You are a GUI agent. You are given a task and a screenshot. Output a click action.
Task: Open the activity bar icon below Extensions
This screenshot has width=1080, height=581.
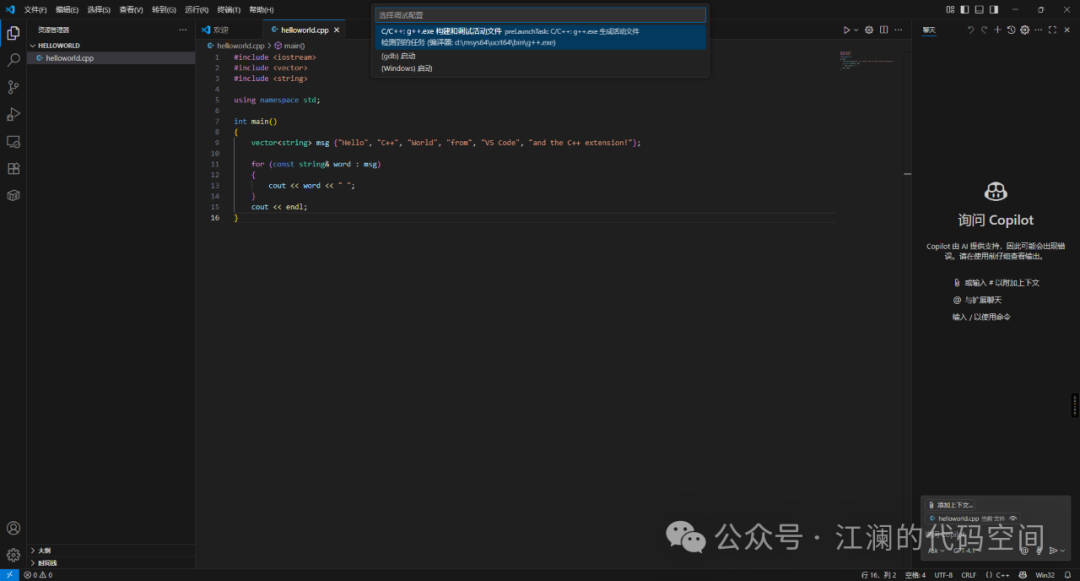(13, 196)
